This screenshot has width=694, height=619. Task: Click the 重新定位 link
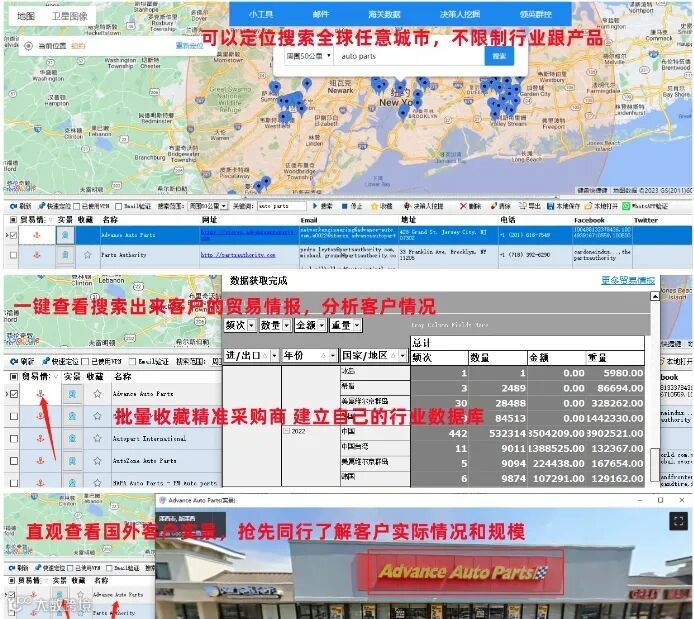pos(189,46)
